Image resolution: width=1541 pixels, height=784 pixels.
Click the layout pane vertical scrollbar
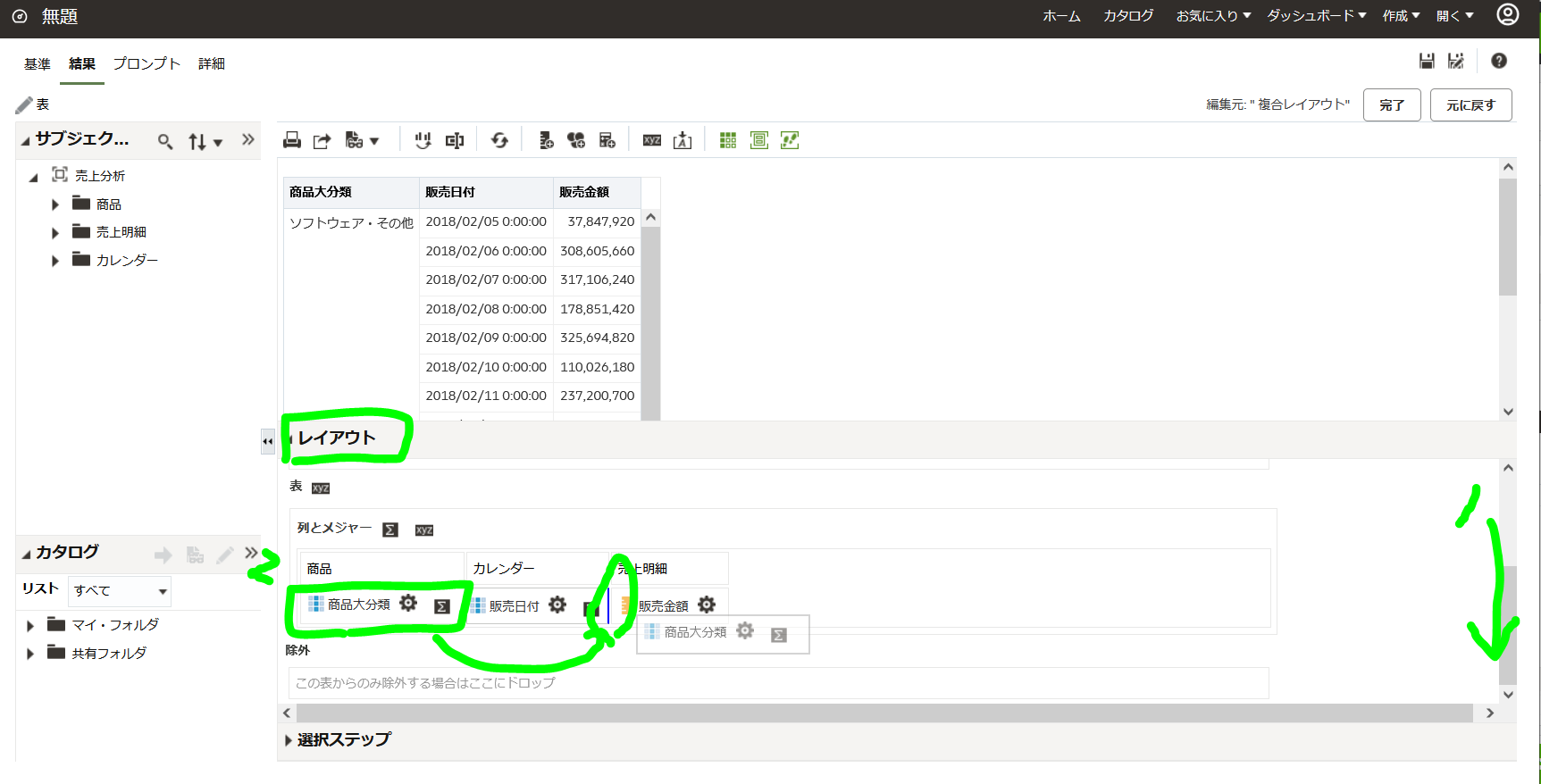click(1508, 625)
